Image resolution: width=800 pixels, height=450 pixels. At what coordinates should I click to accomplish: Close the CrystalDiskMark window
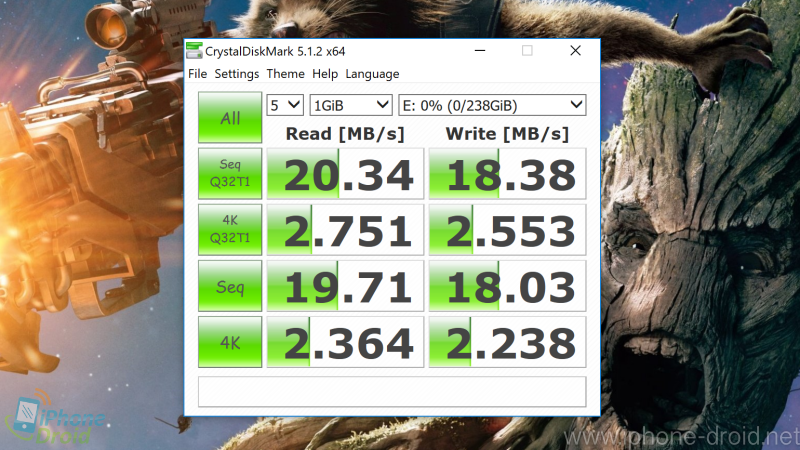(575, 51)
